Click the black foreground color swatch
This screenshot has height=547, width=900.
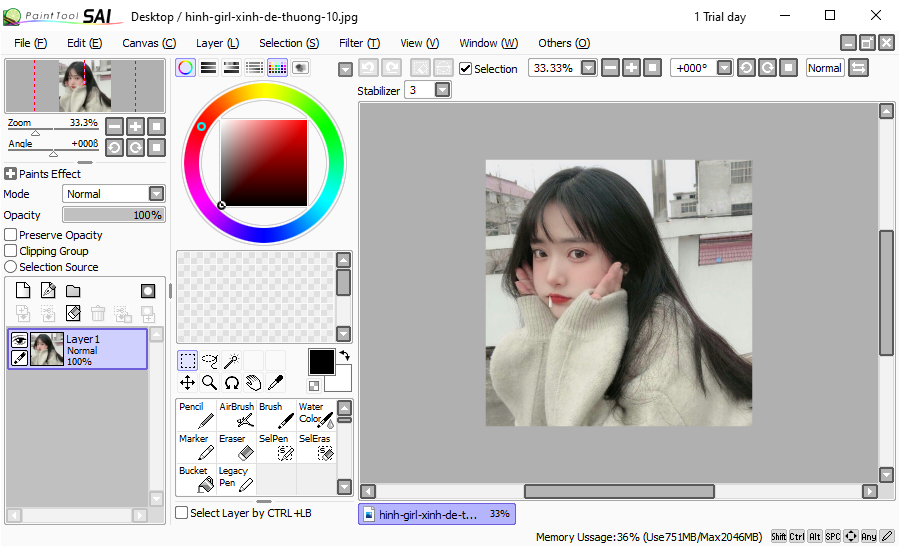tap(321, 362)
